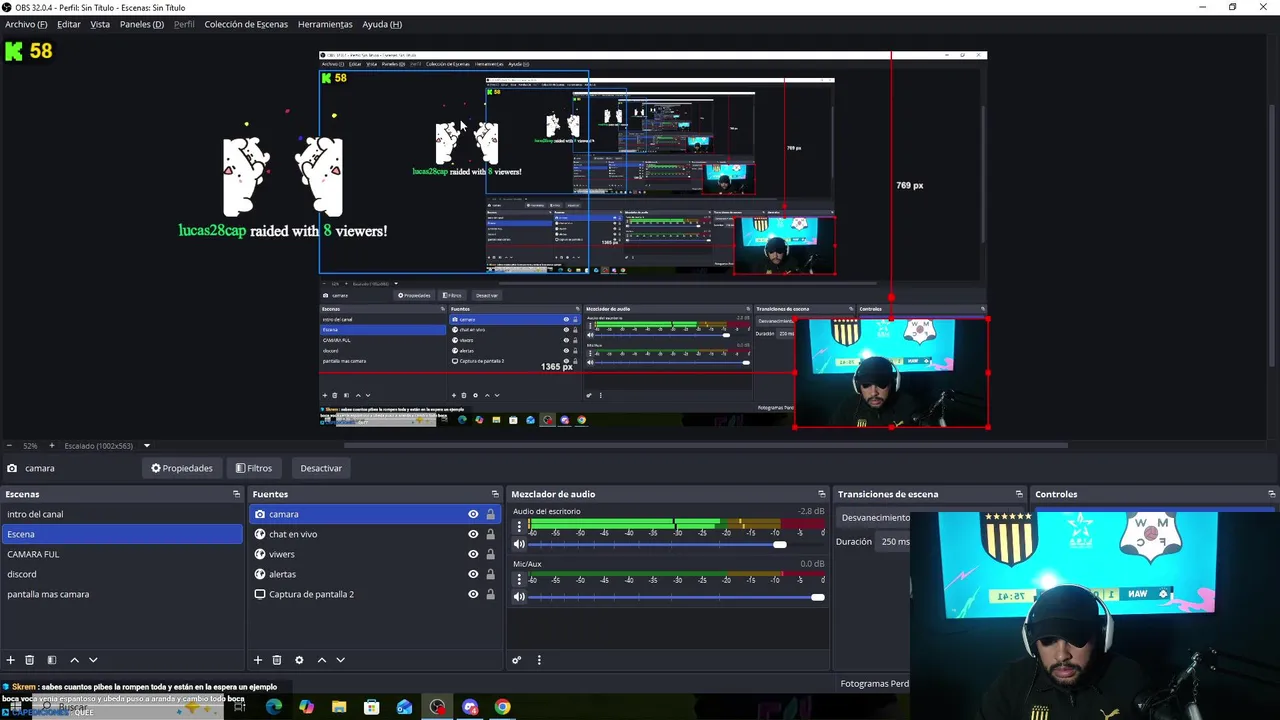Undock the Controles panel via float icon
The image size is (1280, 720).
click(1272, 494)
